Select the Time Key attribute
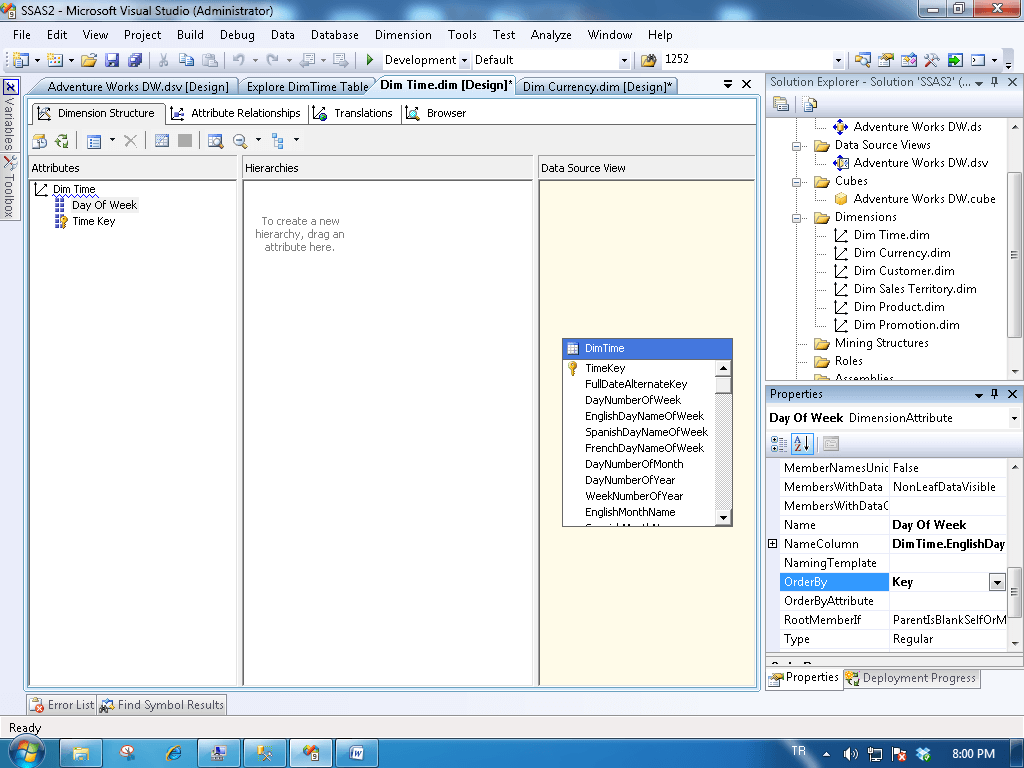The height and width of the screenshot is (768, 1024). pyautogui.click(x=93, y=221)
